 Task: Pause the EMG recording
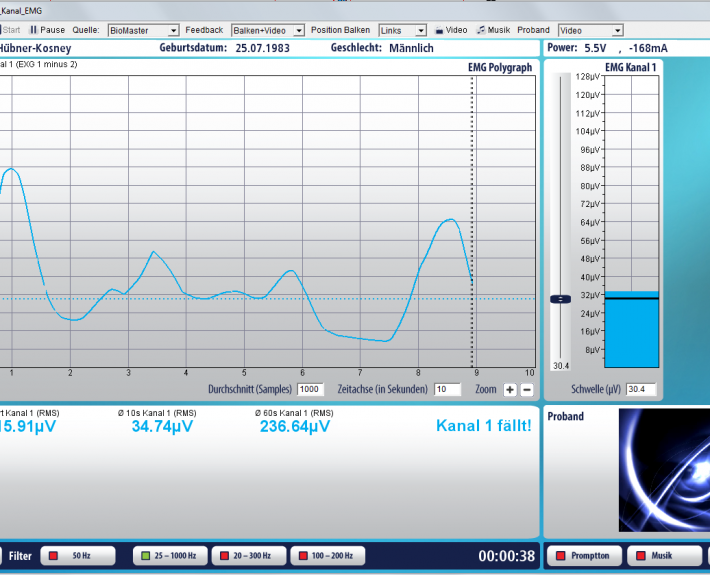[47, 30]
